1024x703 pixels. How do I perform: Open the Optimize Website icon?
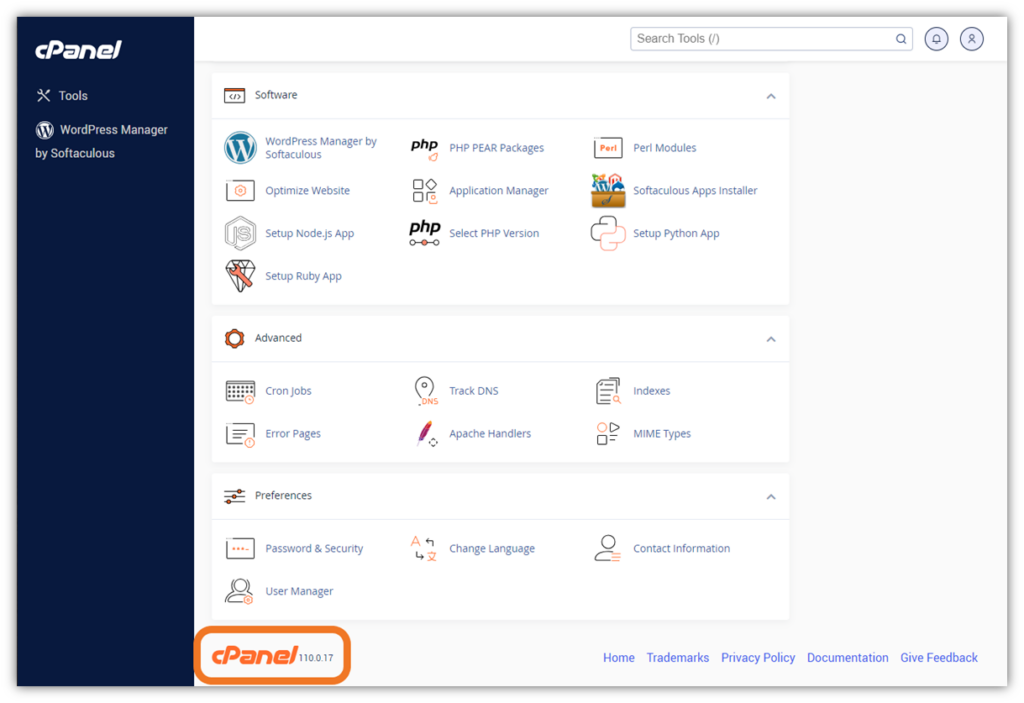240,191
